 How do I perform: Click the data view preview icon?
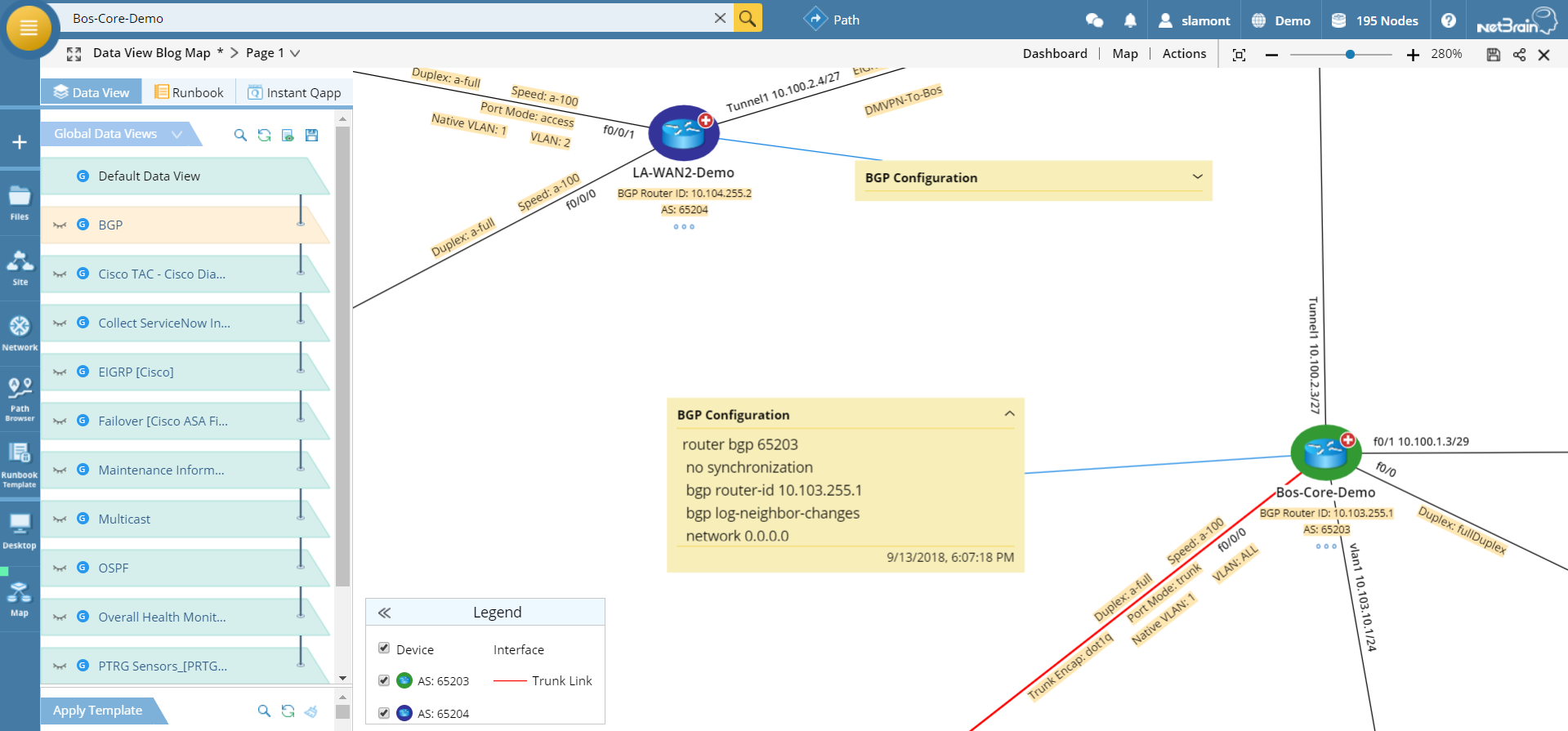click(288, 135)
